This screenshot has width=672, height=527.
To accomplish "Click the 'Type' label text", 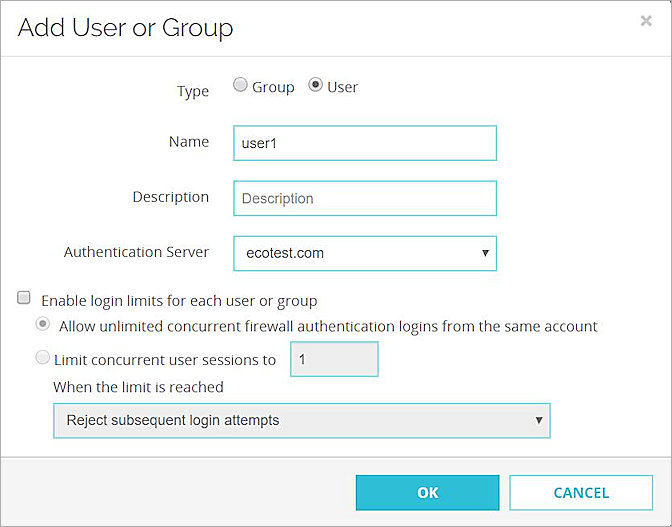I will coord(193,91).
